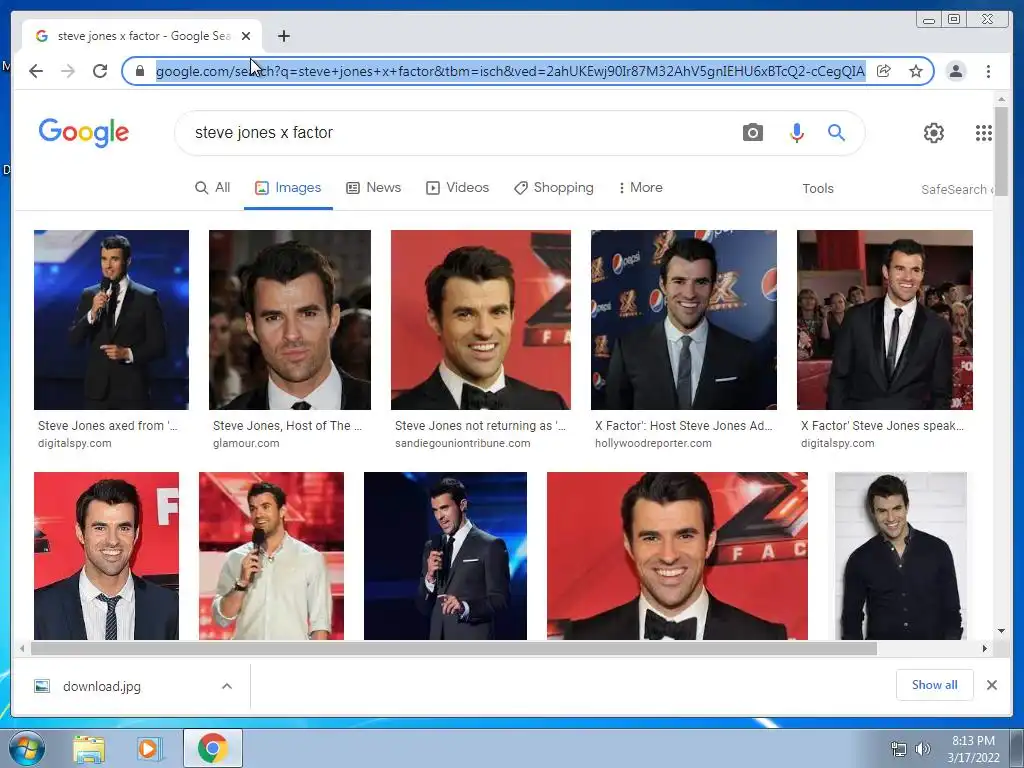
Task: Open the SafeSearch setting
Action: point(957,189)
